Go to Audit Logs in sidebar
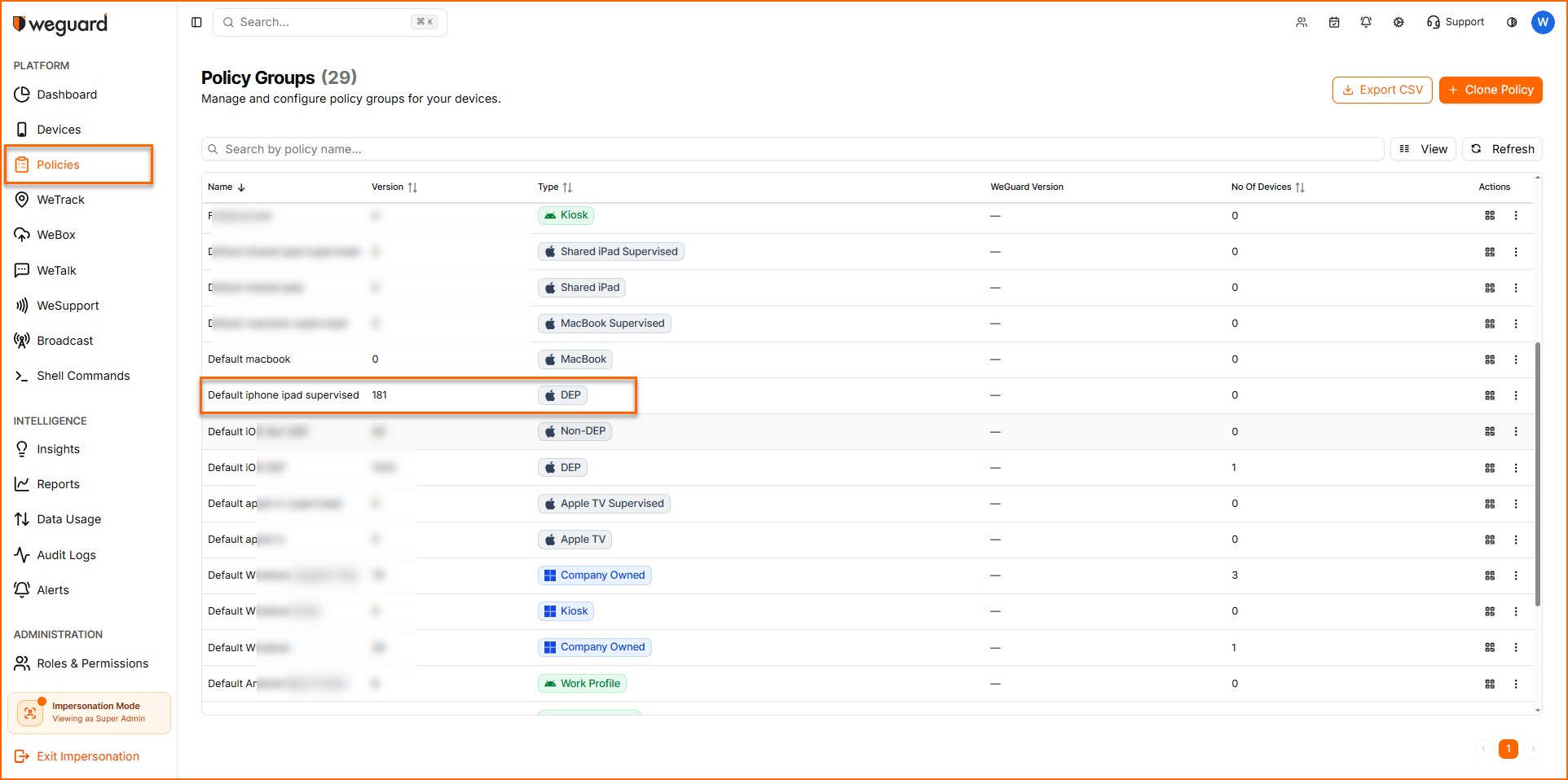The width and height of the screenshot is (1568, 780). (66, 555)
